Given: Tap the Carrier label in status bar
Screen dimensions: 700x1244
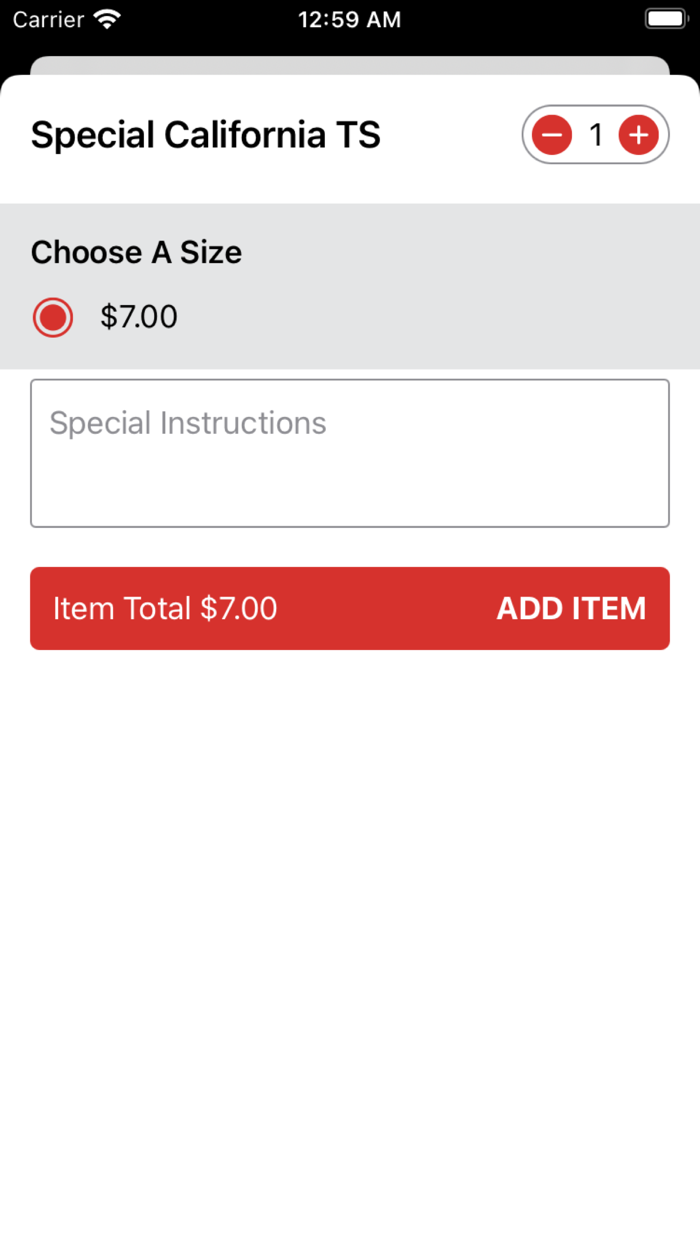Looking at the screenshot, I should pos(48,19).
